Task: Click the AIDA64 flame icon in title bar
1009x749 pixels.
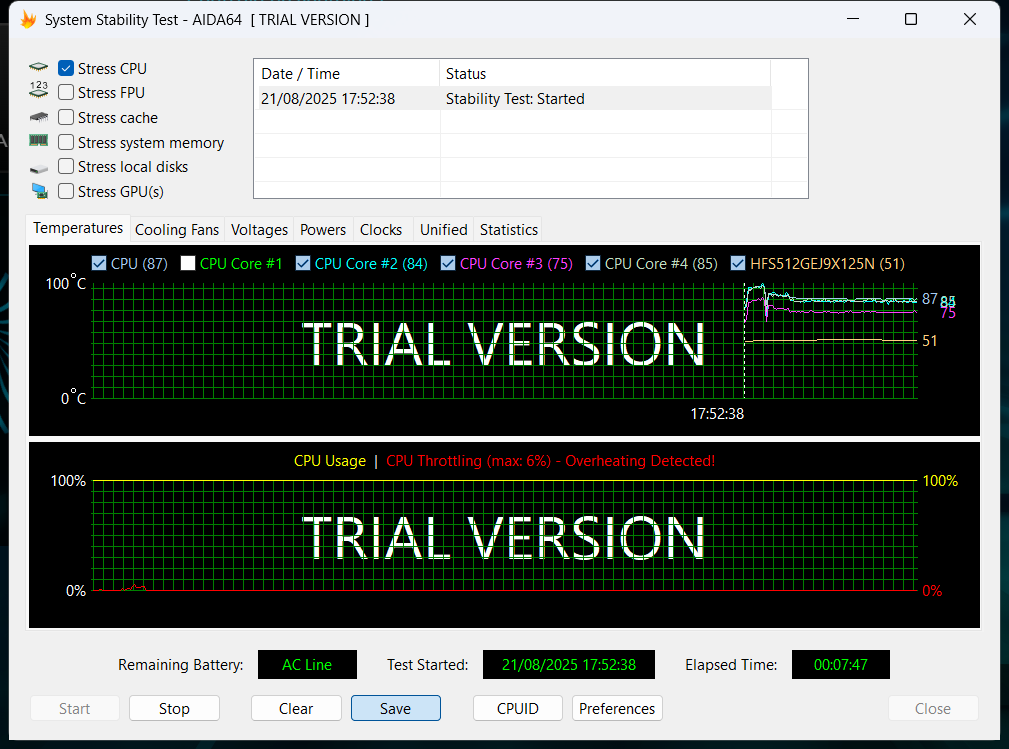Action: (28, 20)
